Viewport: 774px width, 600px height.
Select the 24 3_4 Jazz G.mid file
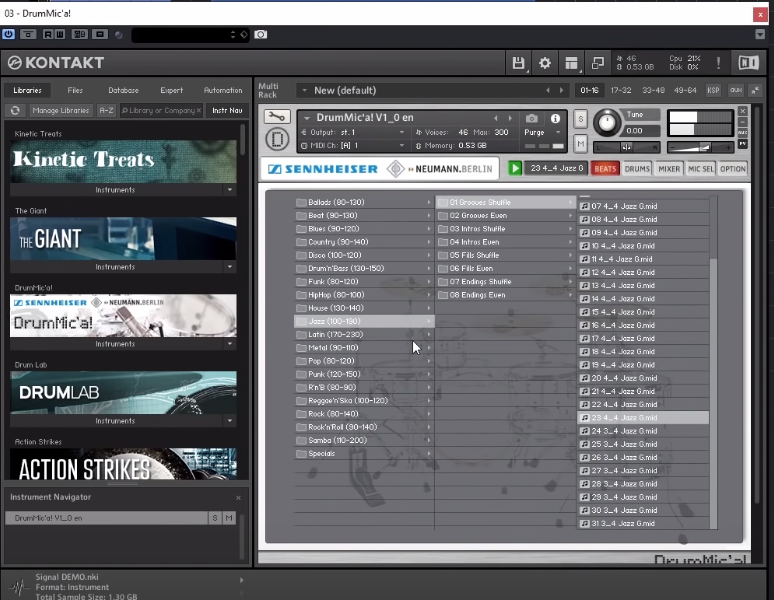pyautogui.click(x=643, y=431)
